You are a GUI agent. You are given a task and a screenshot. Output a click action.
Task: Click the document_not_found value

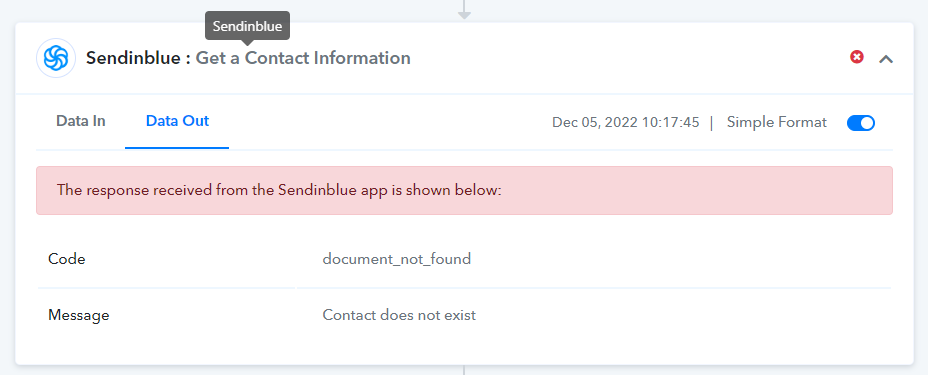pyautogui.click(x=397, y=259)
